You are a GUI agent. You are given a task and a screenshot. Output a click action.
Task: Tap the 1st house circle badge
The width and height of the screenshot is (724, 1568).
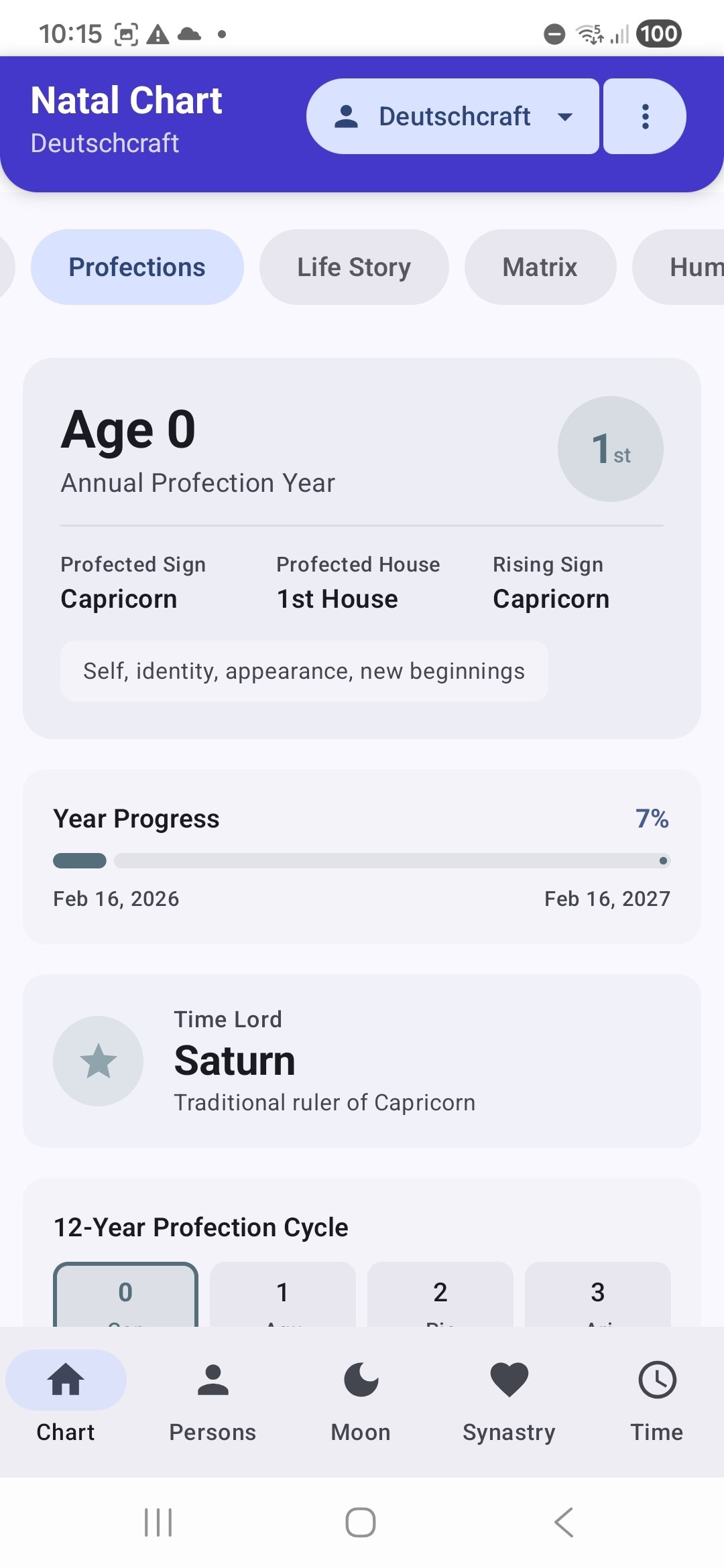point(610,449)
